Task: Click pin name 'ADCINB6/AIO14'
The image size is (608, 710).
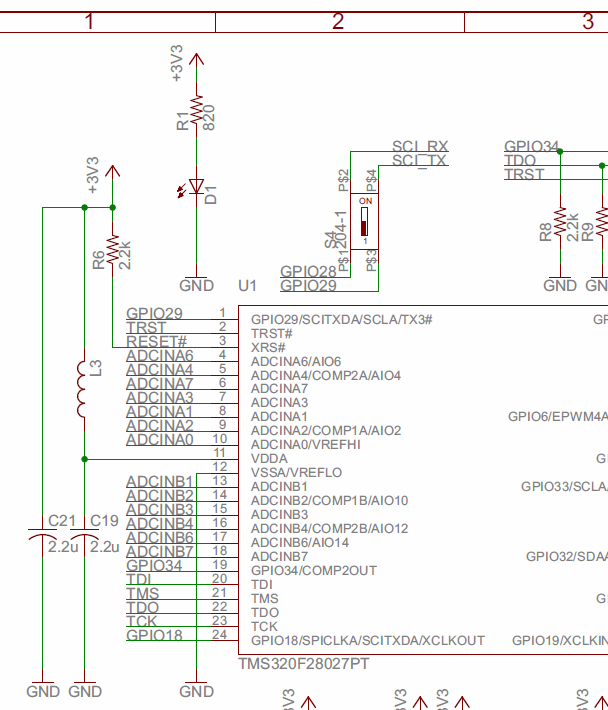Action: point(300,542)
